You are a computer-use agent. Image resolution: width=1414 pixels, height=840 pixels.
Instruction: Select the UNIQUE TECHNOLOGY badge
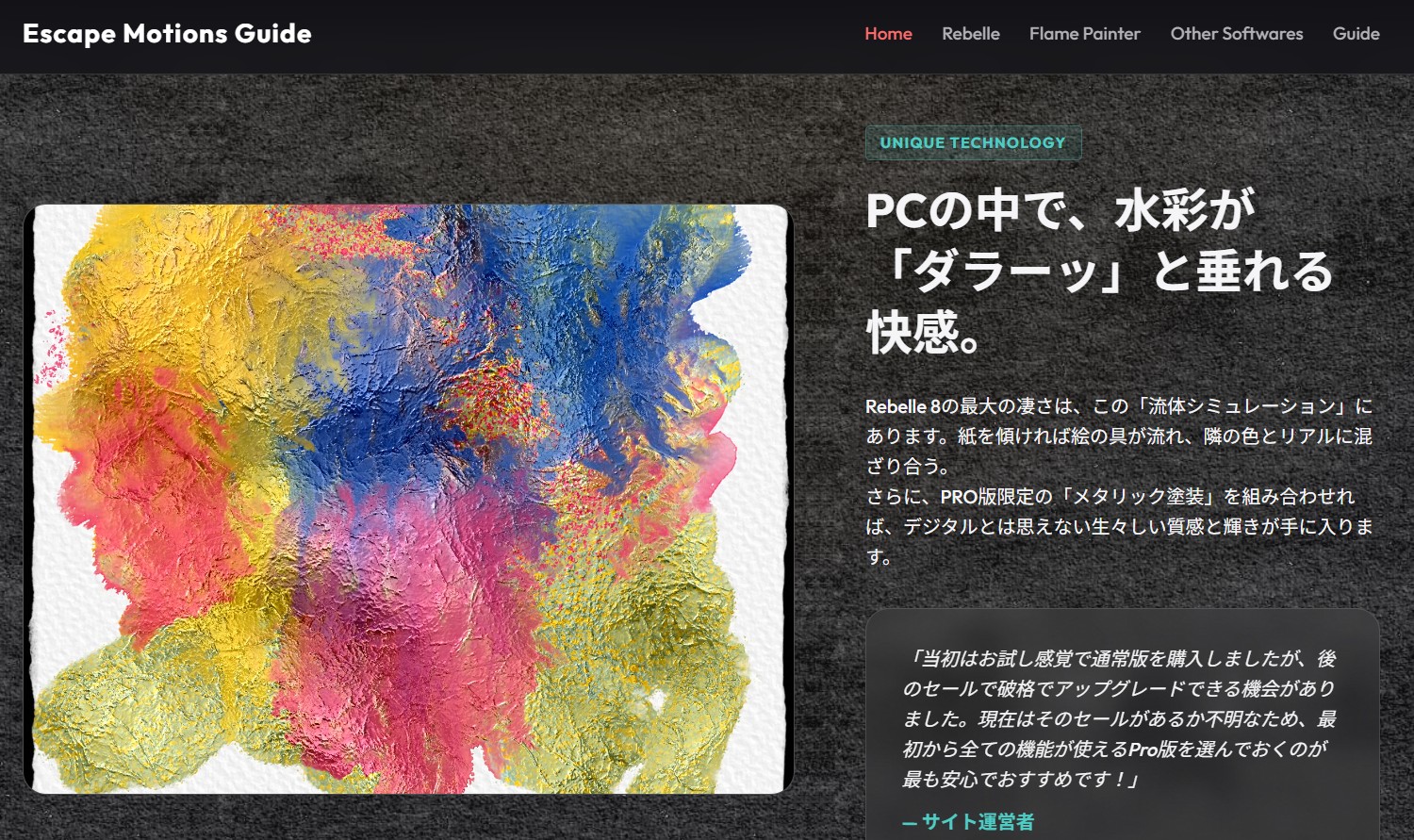click(x=972, y=143)
